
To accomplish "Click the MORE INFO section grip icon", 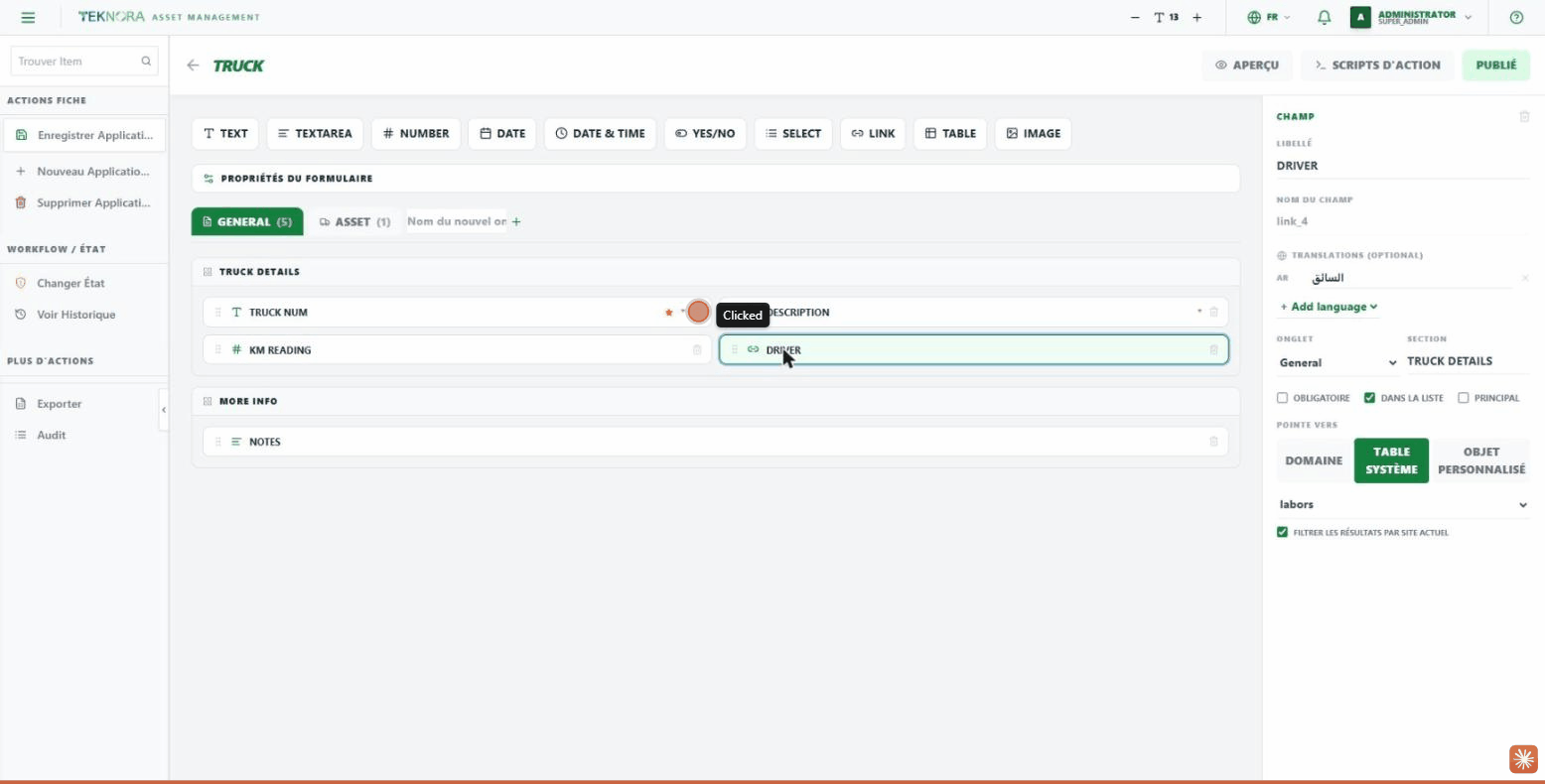I will (x=208, y=402).
